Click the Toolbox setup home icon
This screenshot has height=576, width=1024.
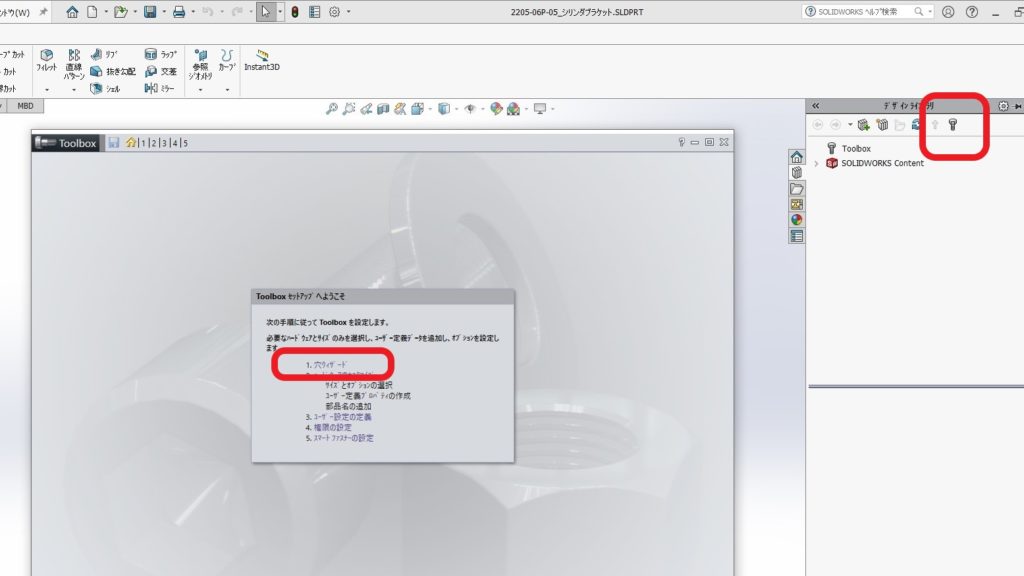131,143
